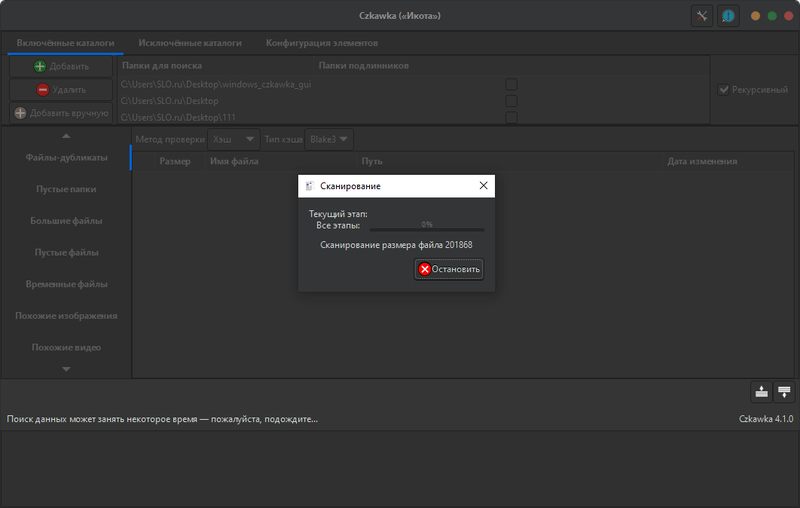Toggle reference checkbox for C:\Users\SLO.ru\Desktop row

coord(511,100)
